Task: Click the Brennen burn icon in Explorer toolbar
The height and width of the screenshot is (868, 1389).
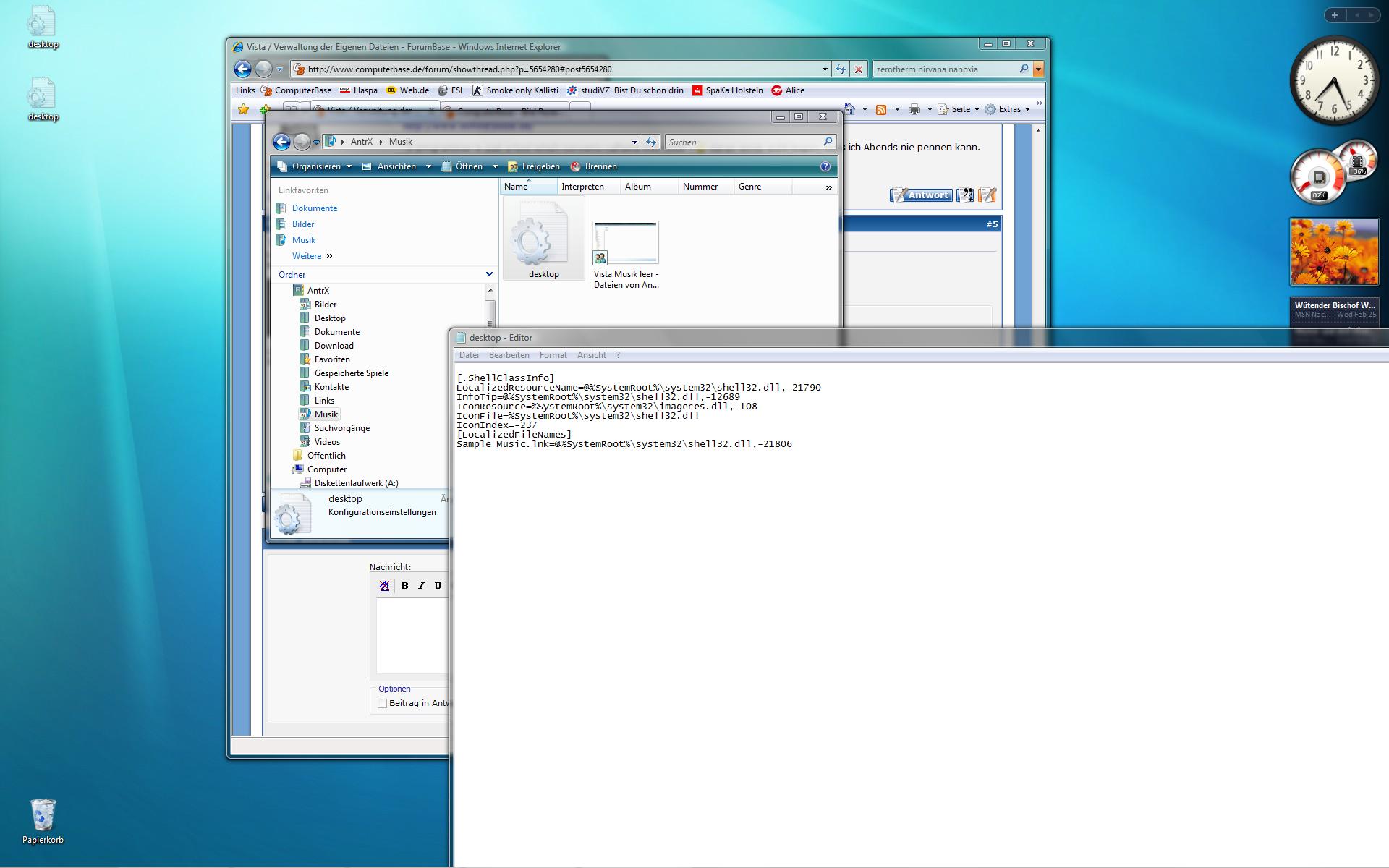Action: pyautogui.click(x=576, y=166)
